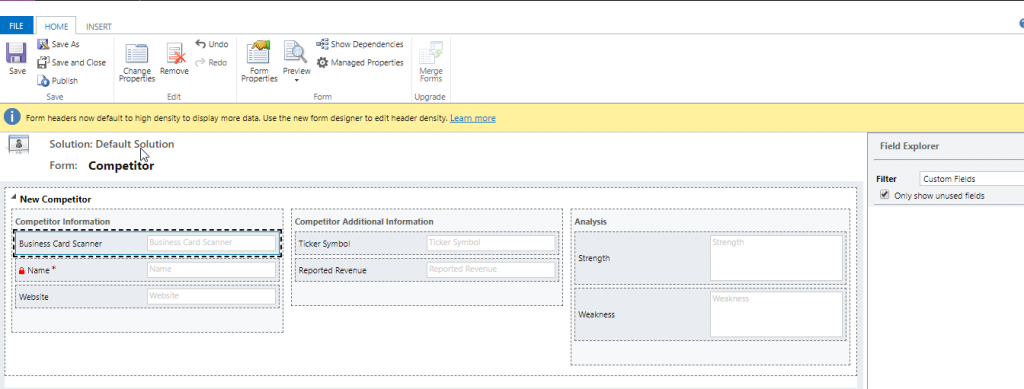The image size is (1024, 389).
Task: Open the FILE menu tab
Action: point(16,26)
